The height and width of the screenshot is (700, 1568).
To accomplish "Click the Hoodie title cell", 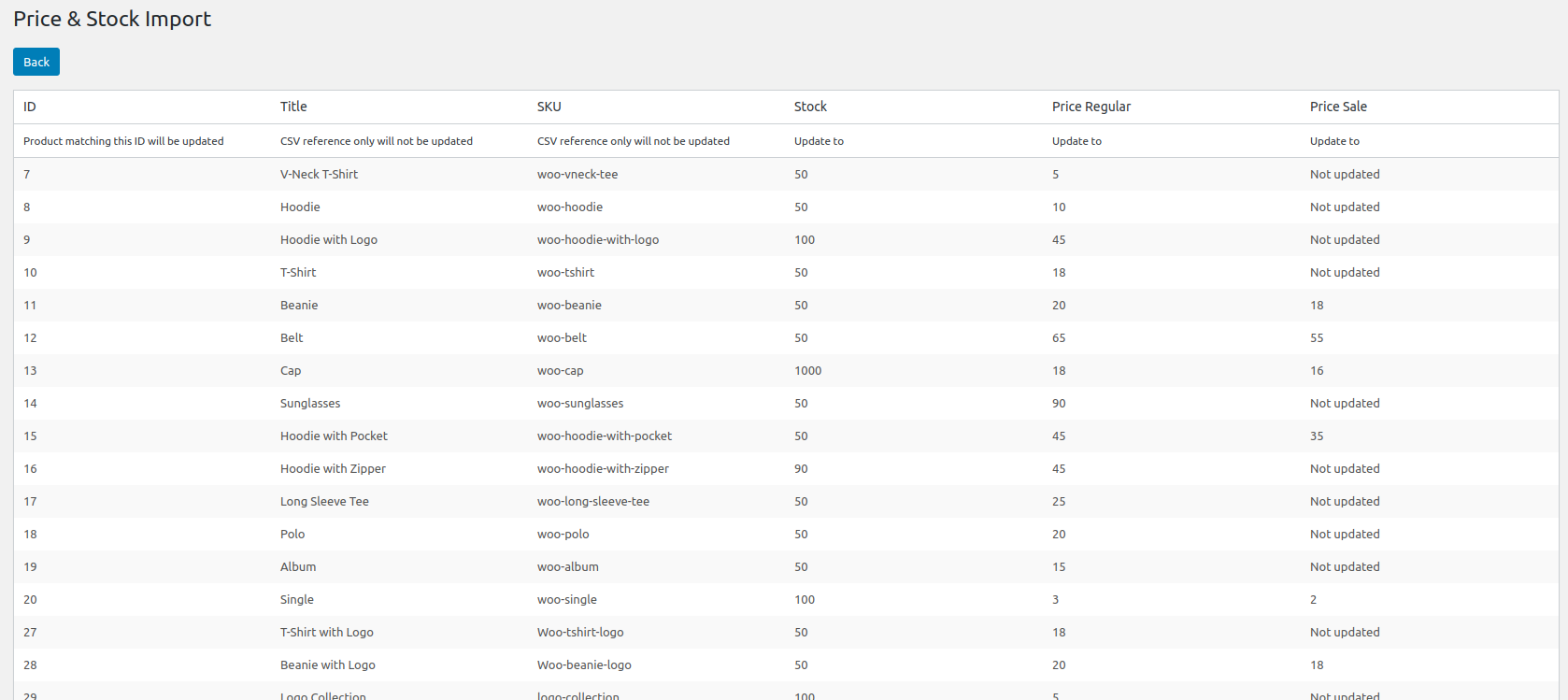I will pos(300,207).
